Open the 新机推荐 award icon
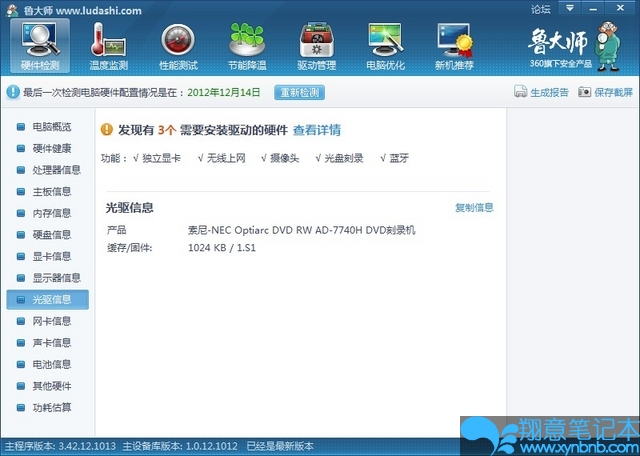The height and width of the screenshot is (456, 640). click(x=454, y=46)
